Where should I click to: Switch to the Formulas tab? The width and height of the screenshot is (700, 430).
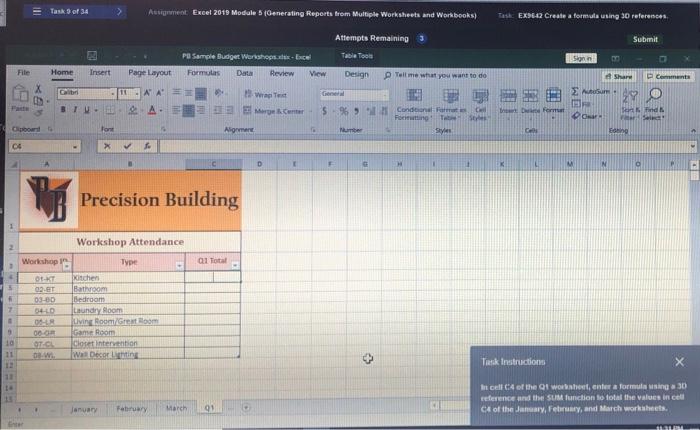tap(203, 73)
